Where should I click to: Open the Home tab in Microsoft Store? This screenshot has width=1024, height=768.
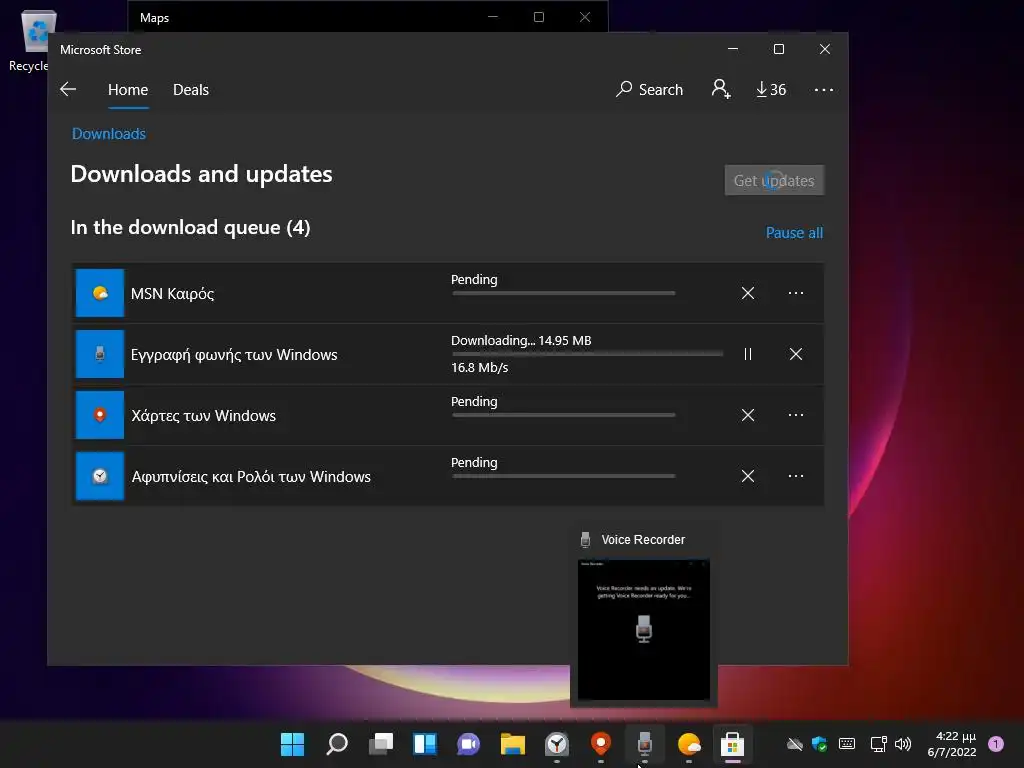click(x=128, y=89)
